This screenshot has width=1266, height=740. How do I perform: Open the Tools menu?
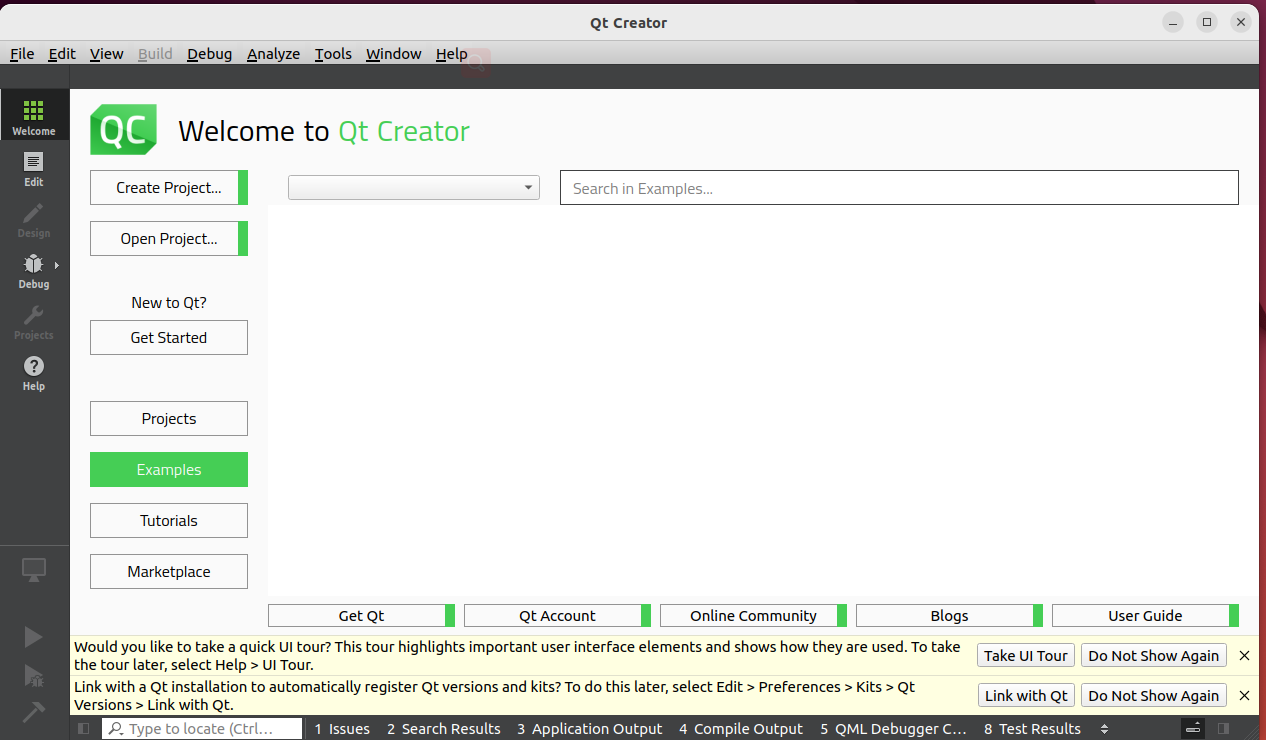[x=333, y=54]
